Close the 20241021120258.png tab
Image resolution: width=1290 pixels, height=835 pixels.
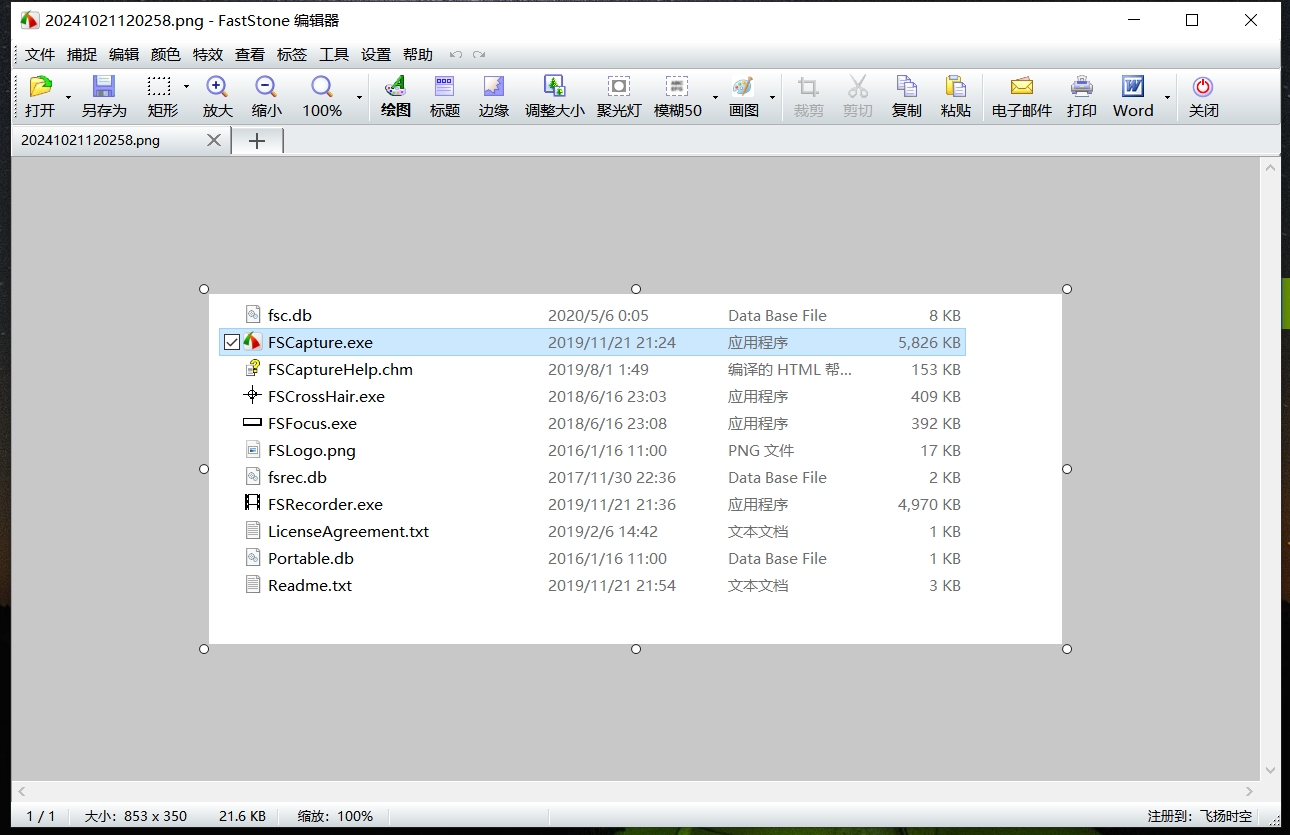(x=214, y=141)
